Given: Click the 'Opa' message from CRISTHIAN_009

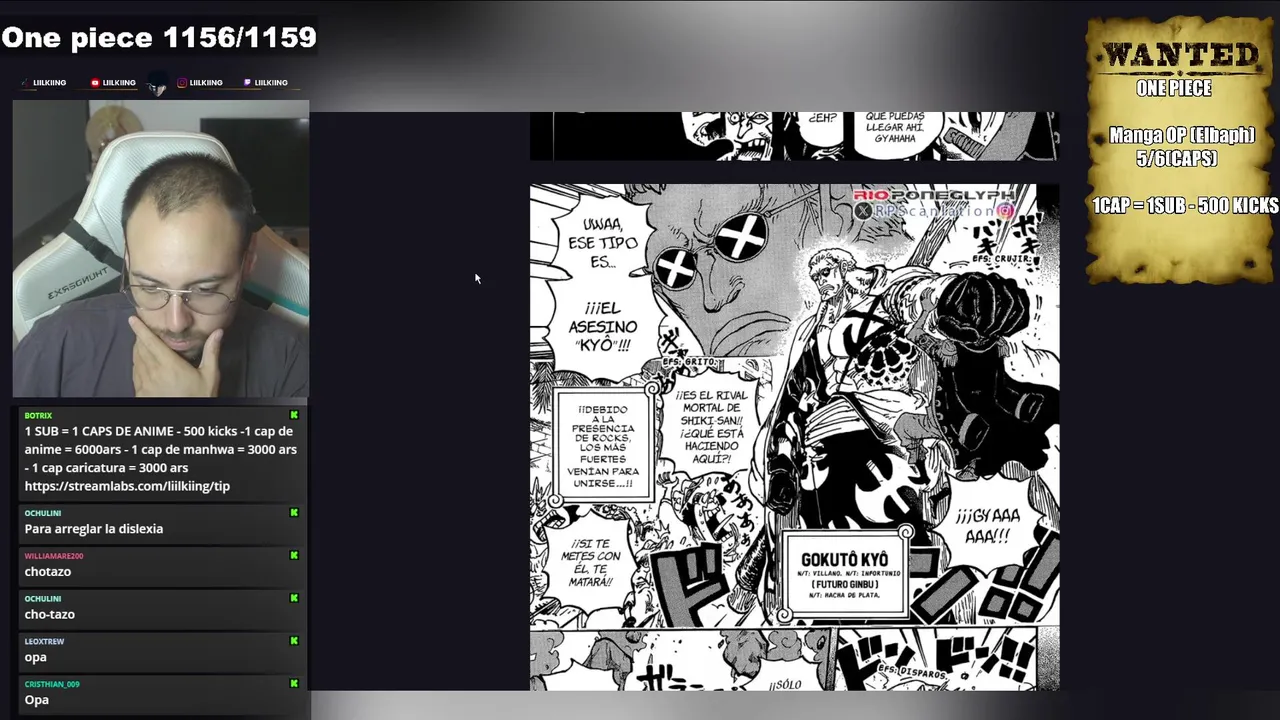Looking at the screenshot, I should point(37,700).
